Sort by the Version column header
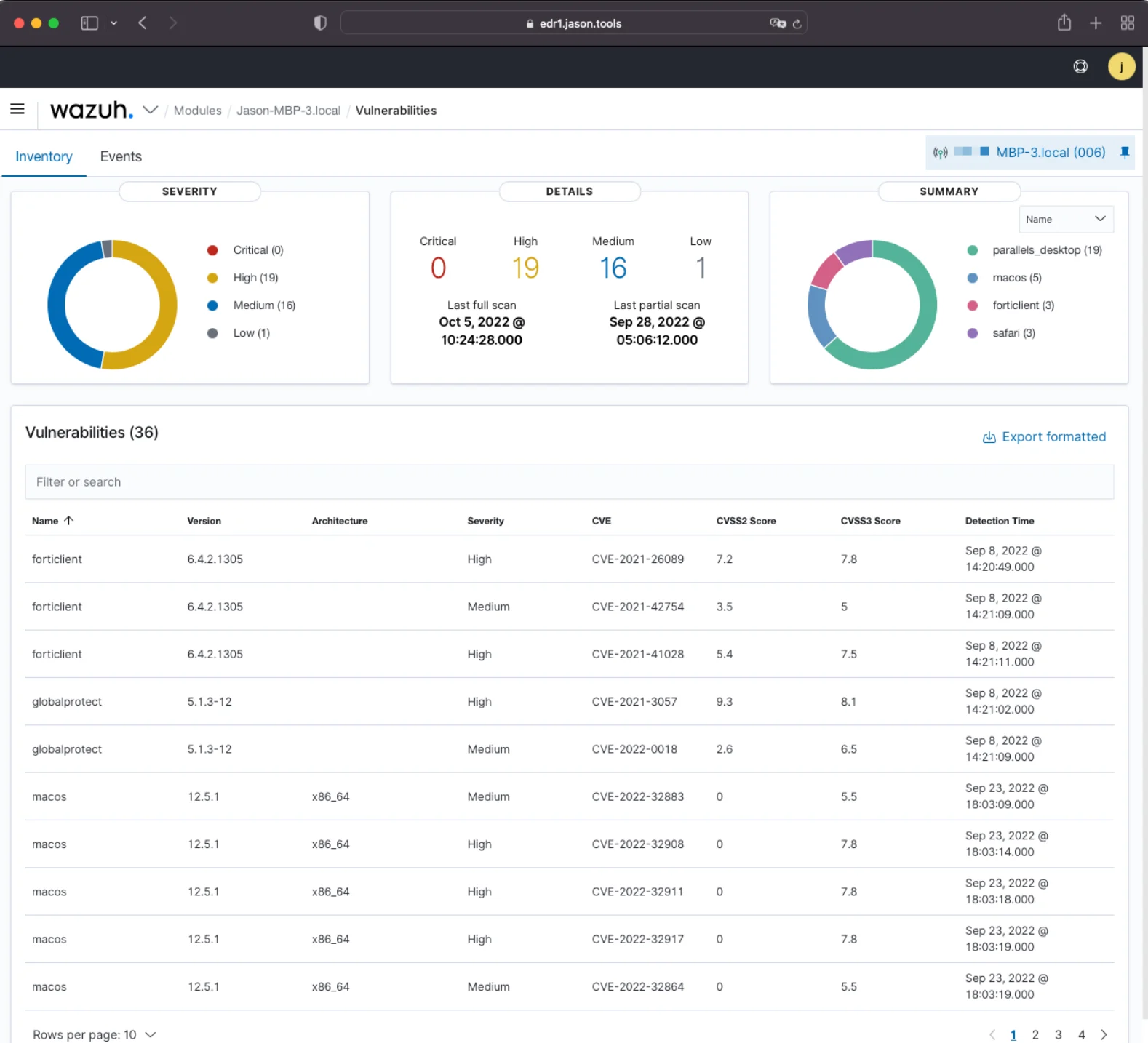 (x=204, y=521)
